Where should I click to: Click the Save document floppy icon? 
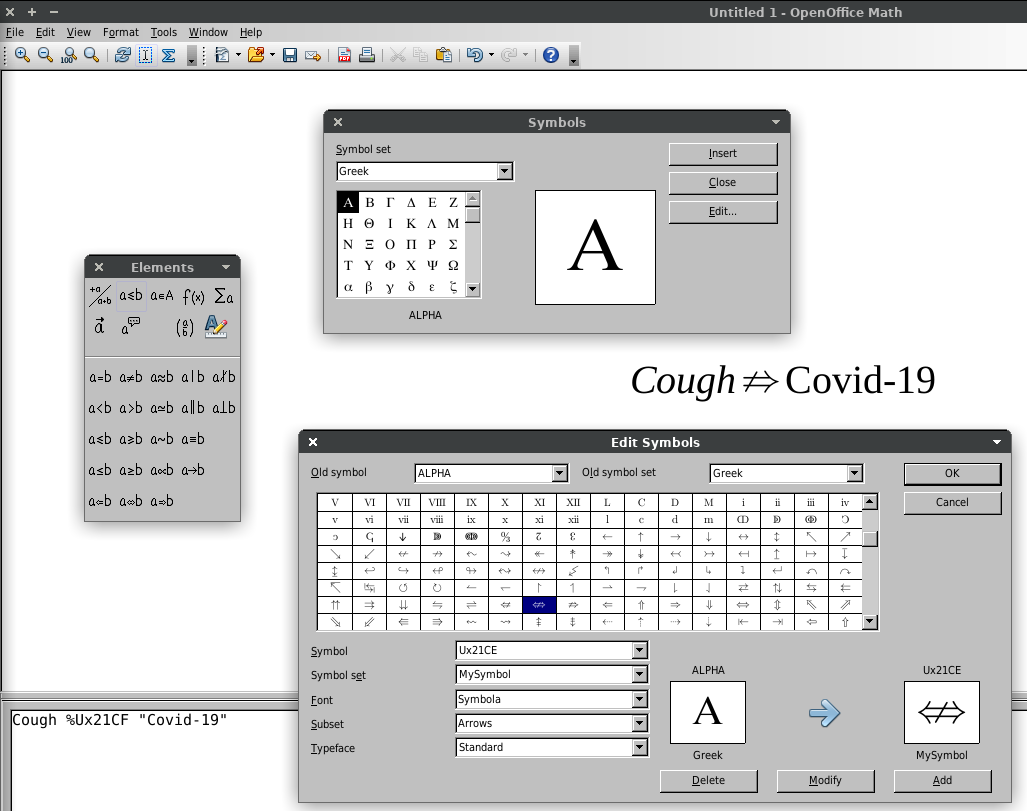(x=290, y=55)
